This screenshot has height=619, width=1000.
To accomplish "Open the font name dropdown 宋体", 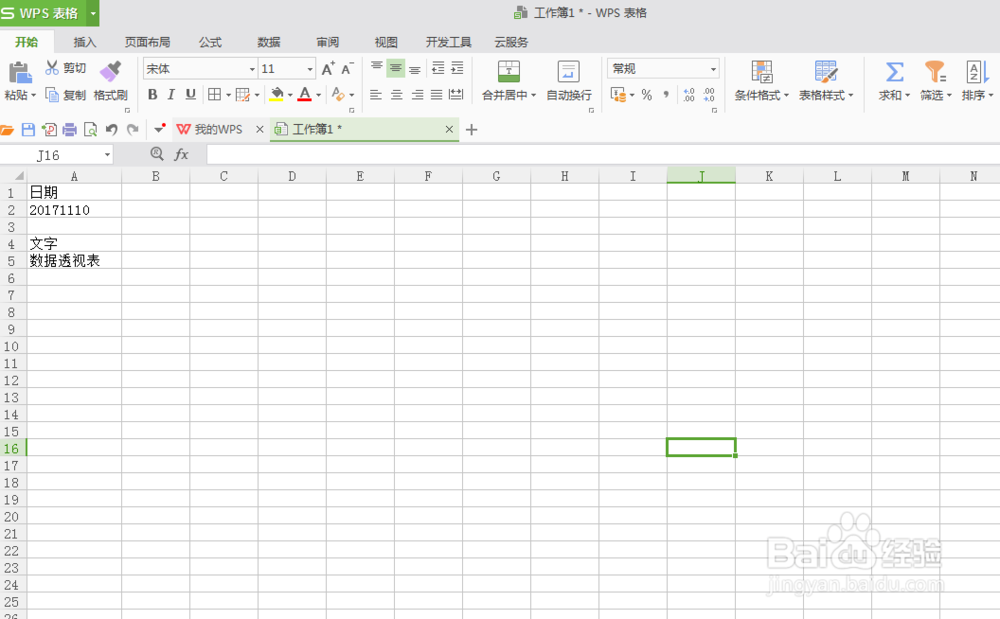I will coord(252,69).
